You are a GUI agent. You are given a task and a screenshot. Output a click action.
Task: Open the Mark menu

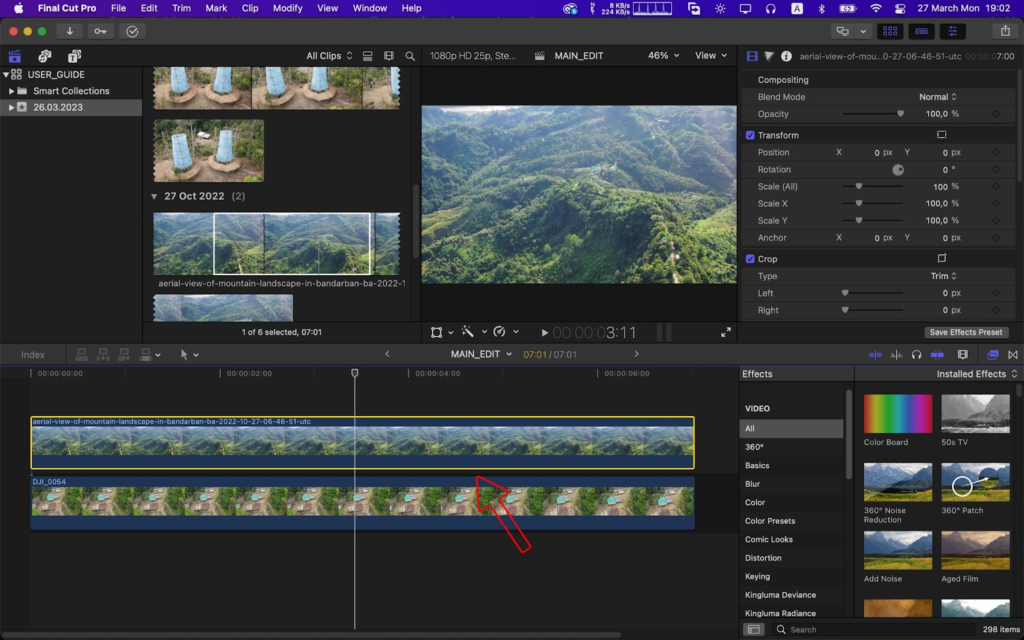(x=216, y=8)
